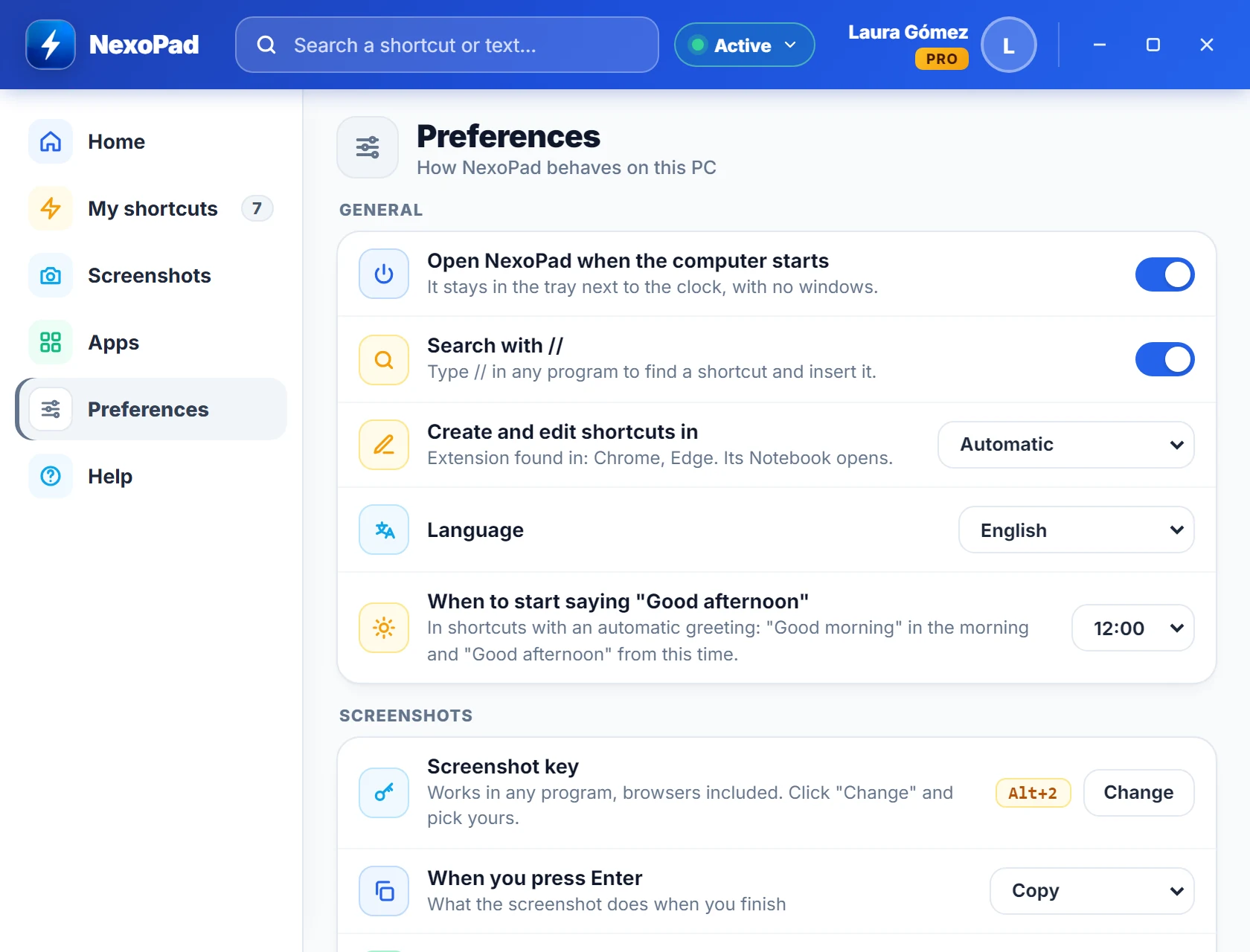Toggle Open NexoPad when the computer starts
Screen dimensions: 1250x952
click(x=1164, y=274)
